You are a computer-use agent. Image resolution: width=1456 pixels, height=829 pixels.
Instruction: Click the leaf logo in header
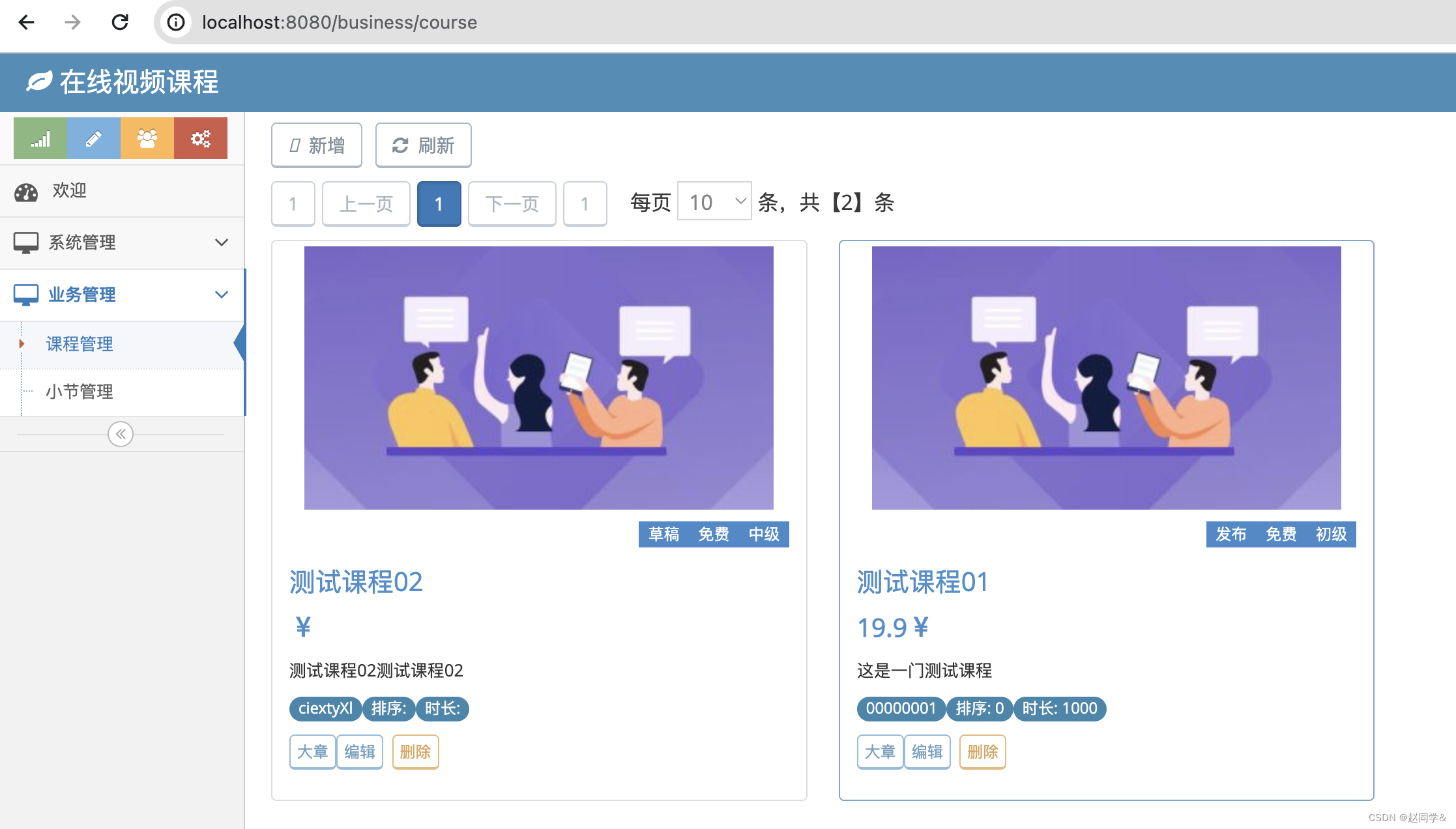tap(39, 82)
